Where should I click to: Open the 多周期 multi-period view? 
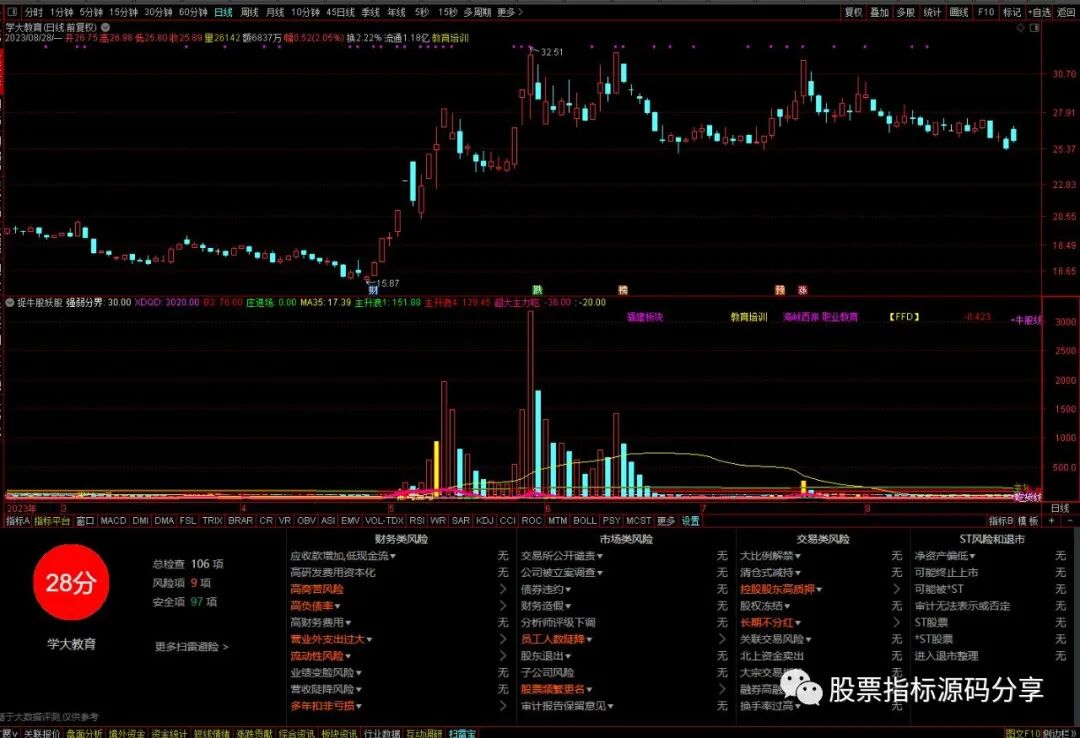click(477, 12)
